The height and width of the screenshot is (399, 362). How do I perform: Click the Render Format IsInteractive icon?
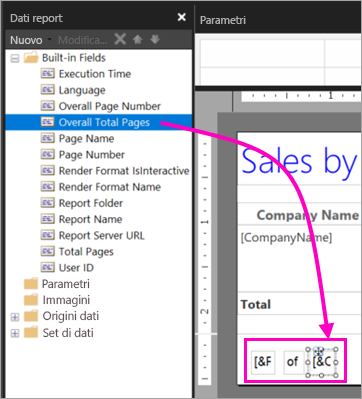point(47,170)
